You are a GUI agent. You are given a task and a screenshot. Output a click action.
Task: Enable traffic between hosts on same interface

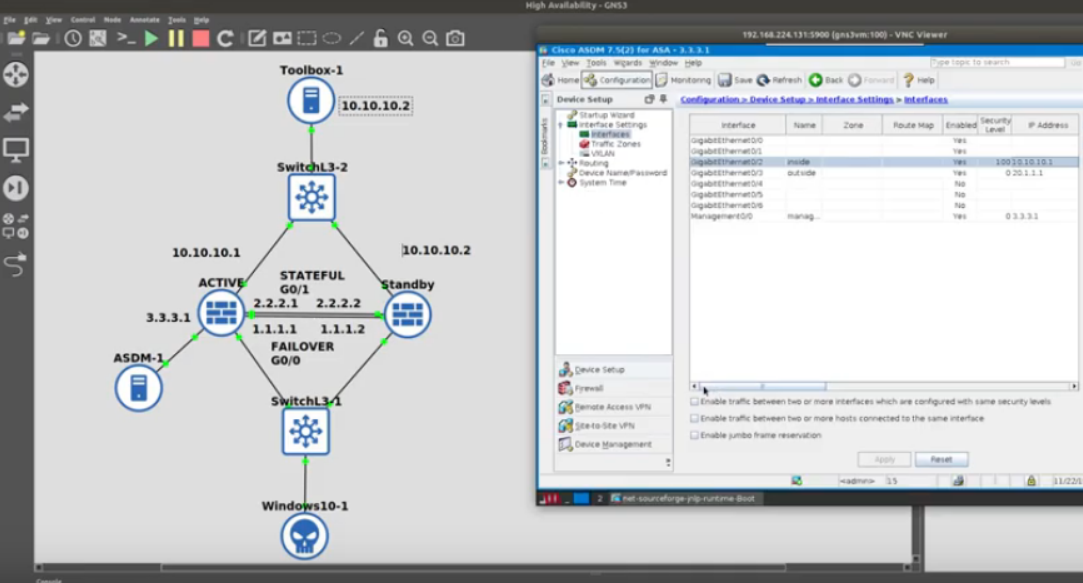(x=694, y=418)
